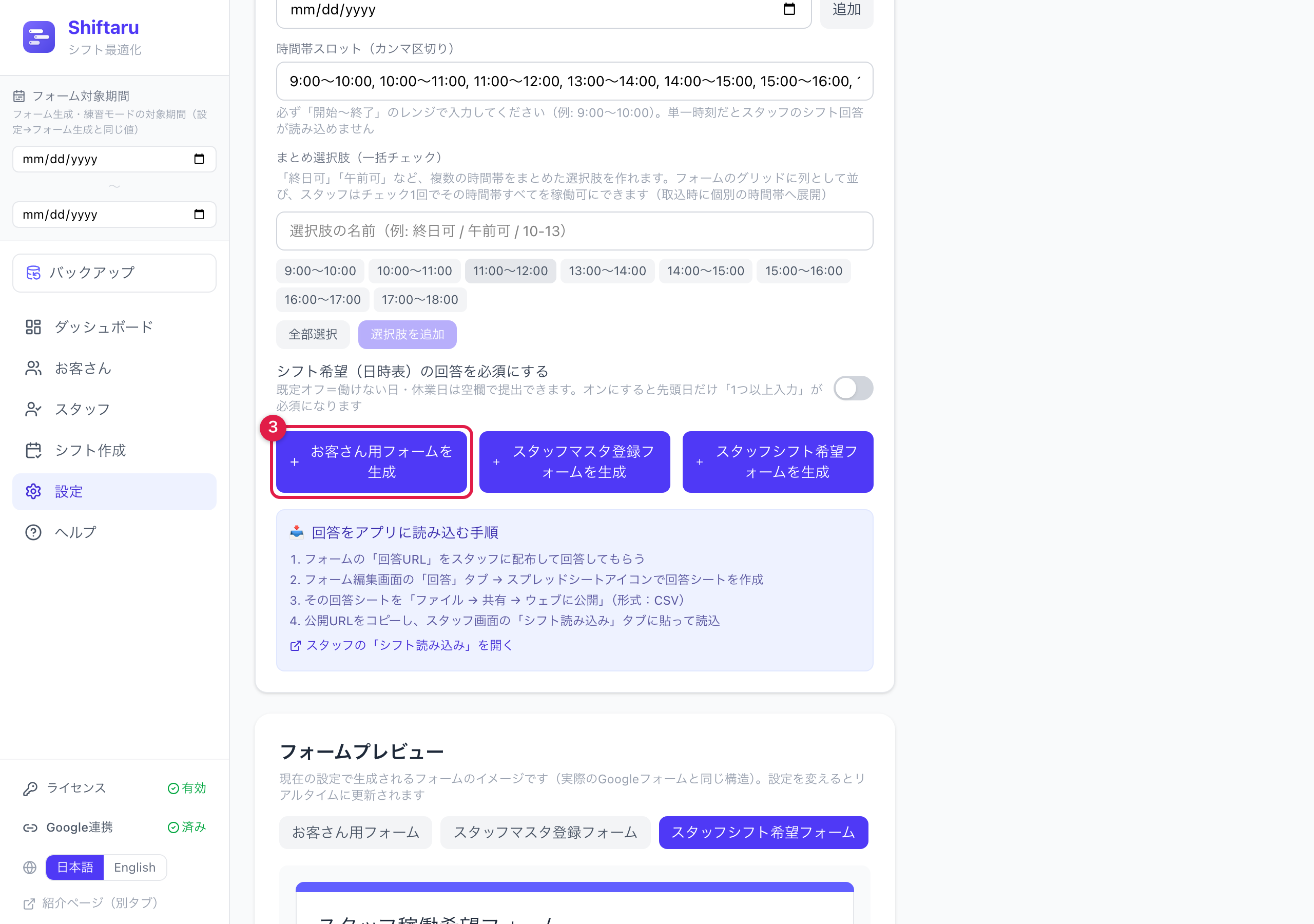Toggle the 10:00〜11:00 time slot chip
Viewport: 1314px width, 924px height.
point(414,271)
